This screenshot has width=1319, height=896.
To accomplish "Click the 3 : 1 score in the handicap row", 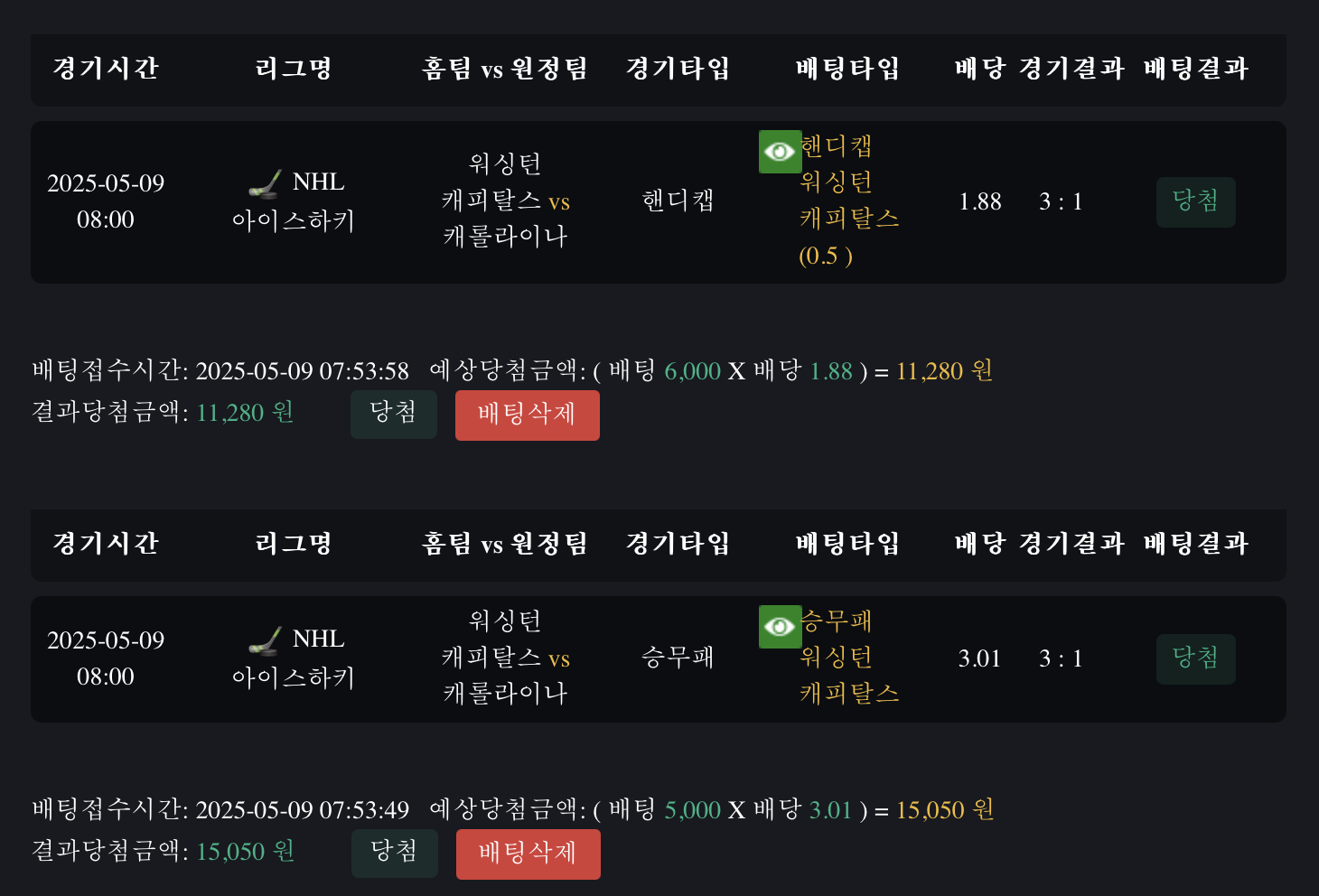I will pos(1061,201).
